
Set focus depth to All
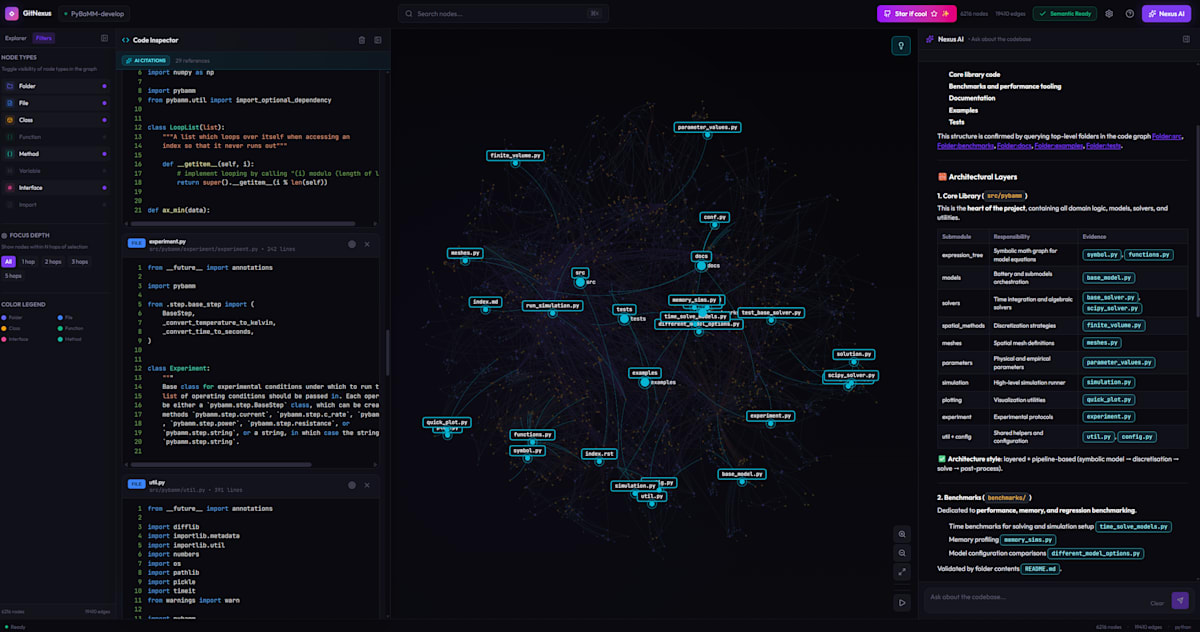click(x=8, y=262)
